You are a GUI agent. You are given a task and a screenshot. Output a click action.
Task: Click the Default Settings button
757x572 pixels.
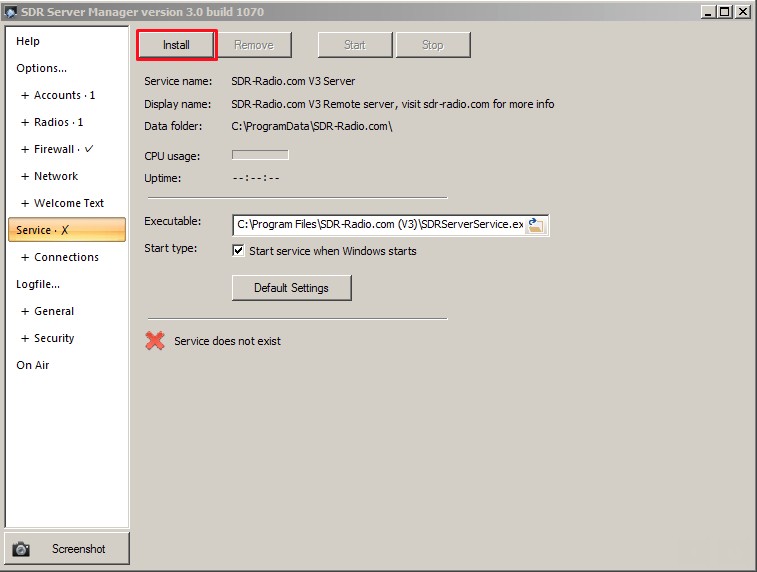tap(292, 288)
